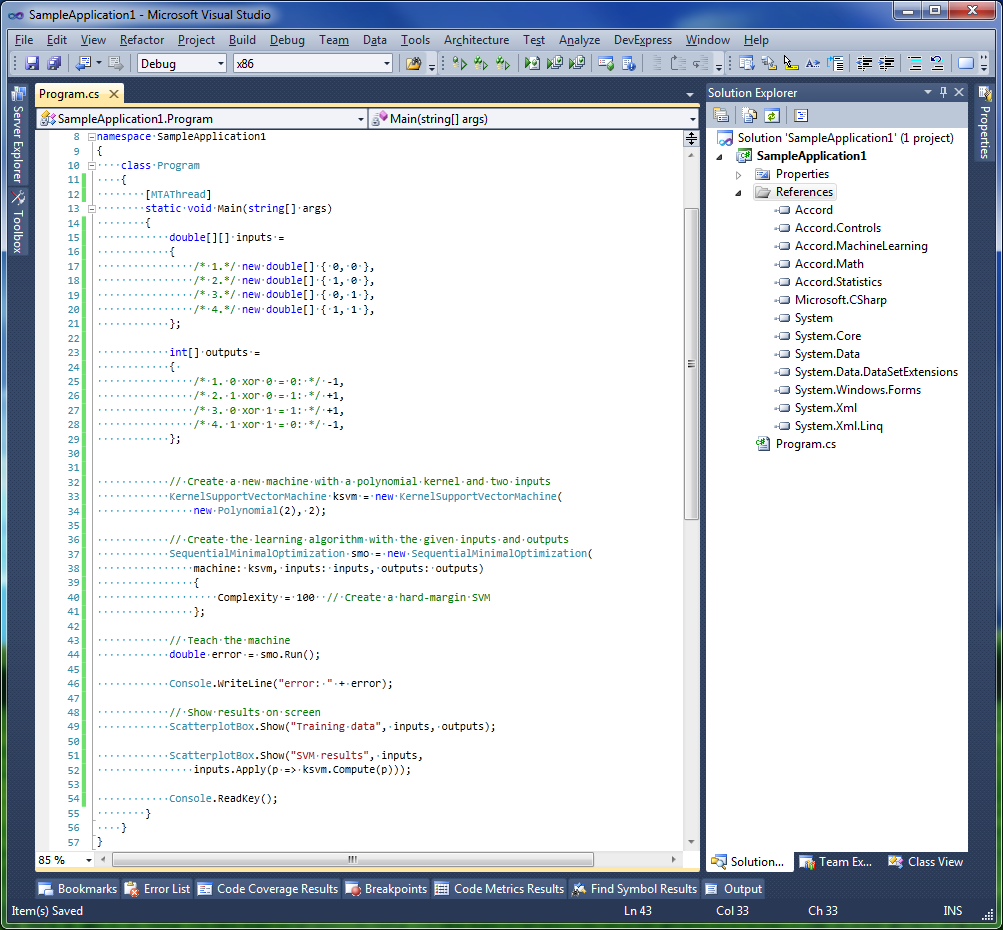The image size is (1003, 930).
Task: Collapse the SampleApplication1 project node
Action: coord(720,157)
